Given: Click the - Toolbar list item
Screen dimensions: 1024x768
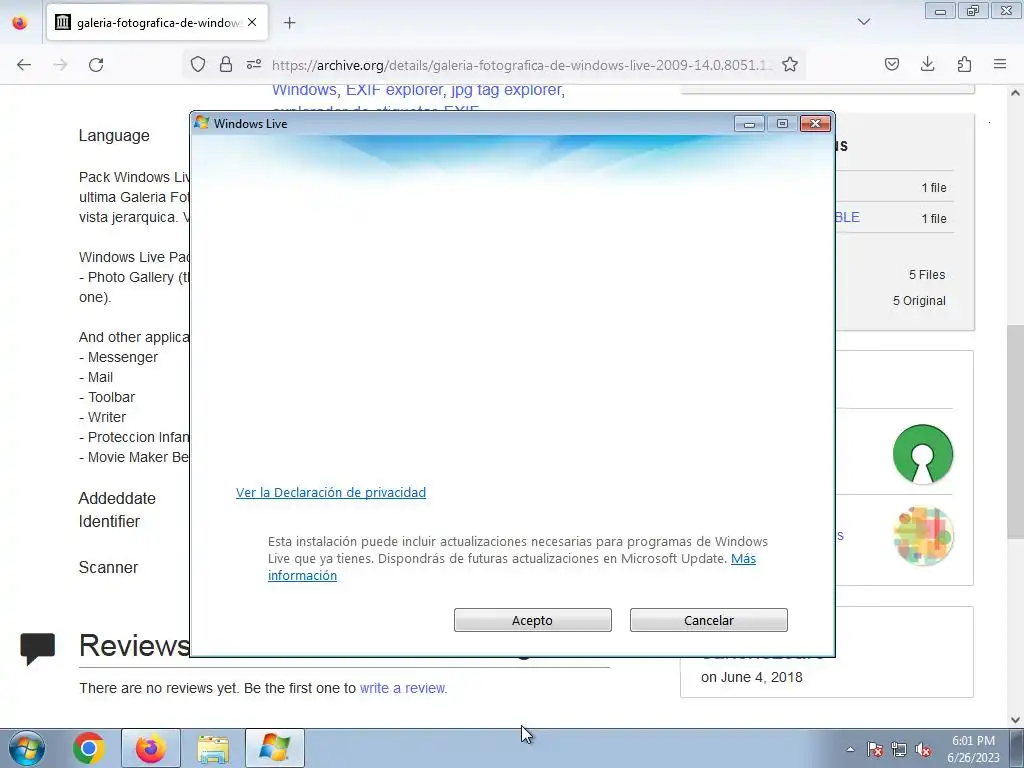Looking at the screenshot, I should point(107,397).
